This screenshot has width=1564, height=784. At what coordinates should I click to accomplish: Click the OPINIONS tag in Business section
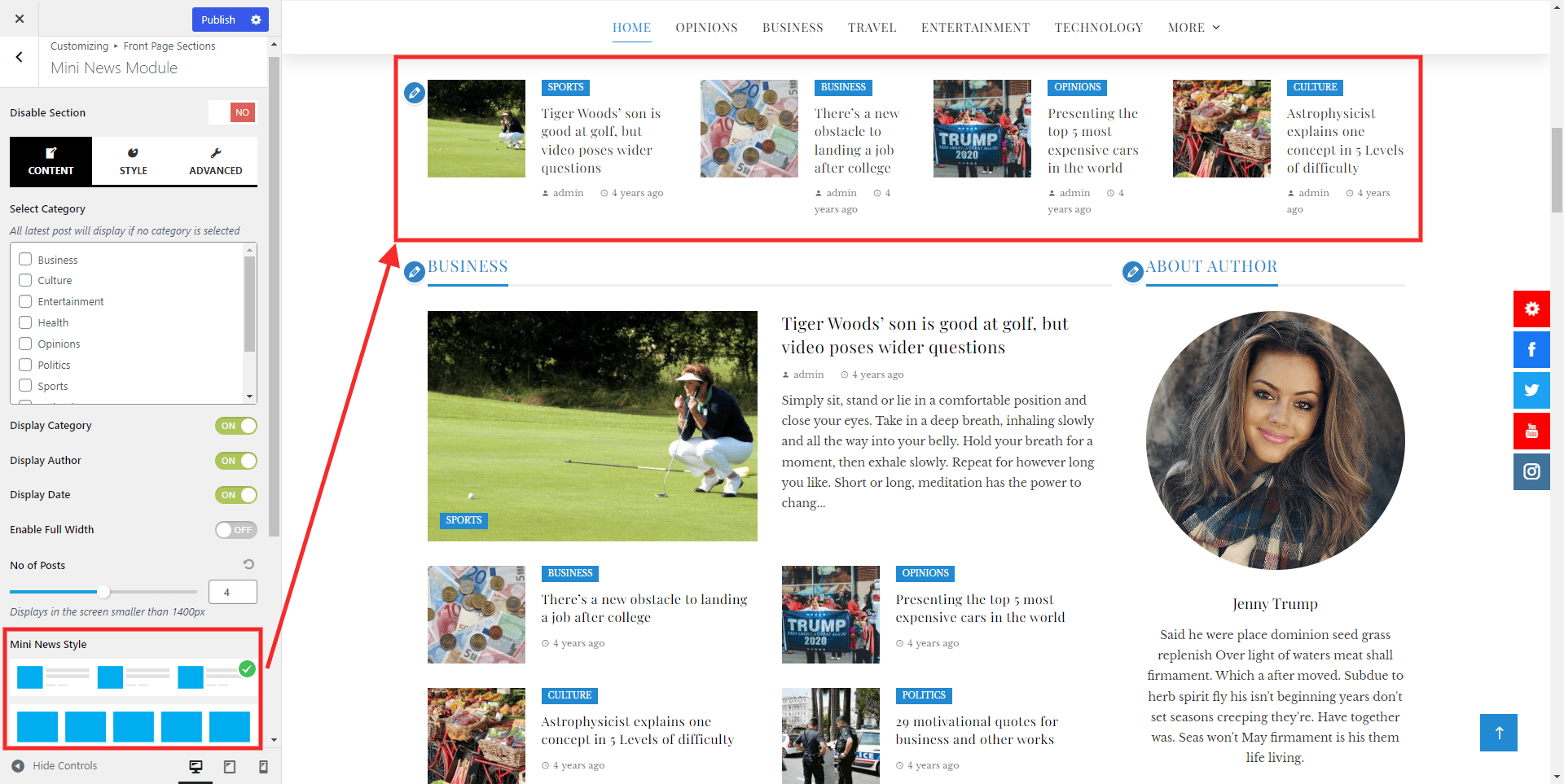925,573
